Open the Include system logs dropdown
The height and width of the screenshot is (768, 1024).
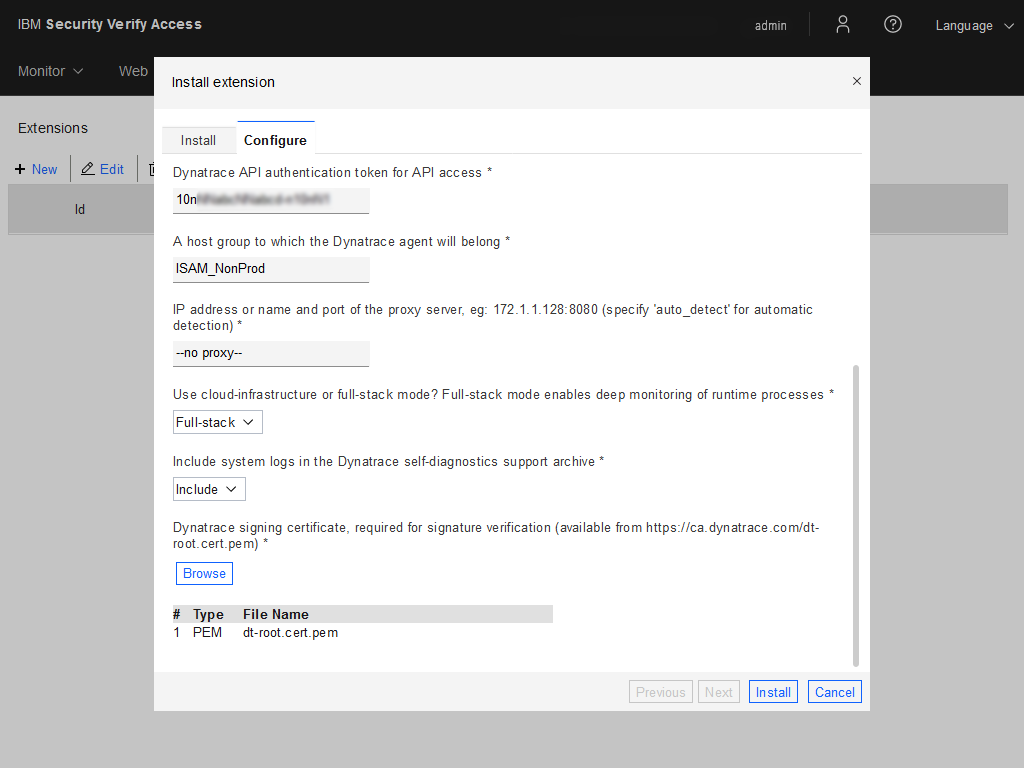pos(209,489)
